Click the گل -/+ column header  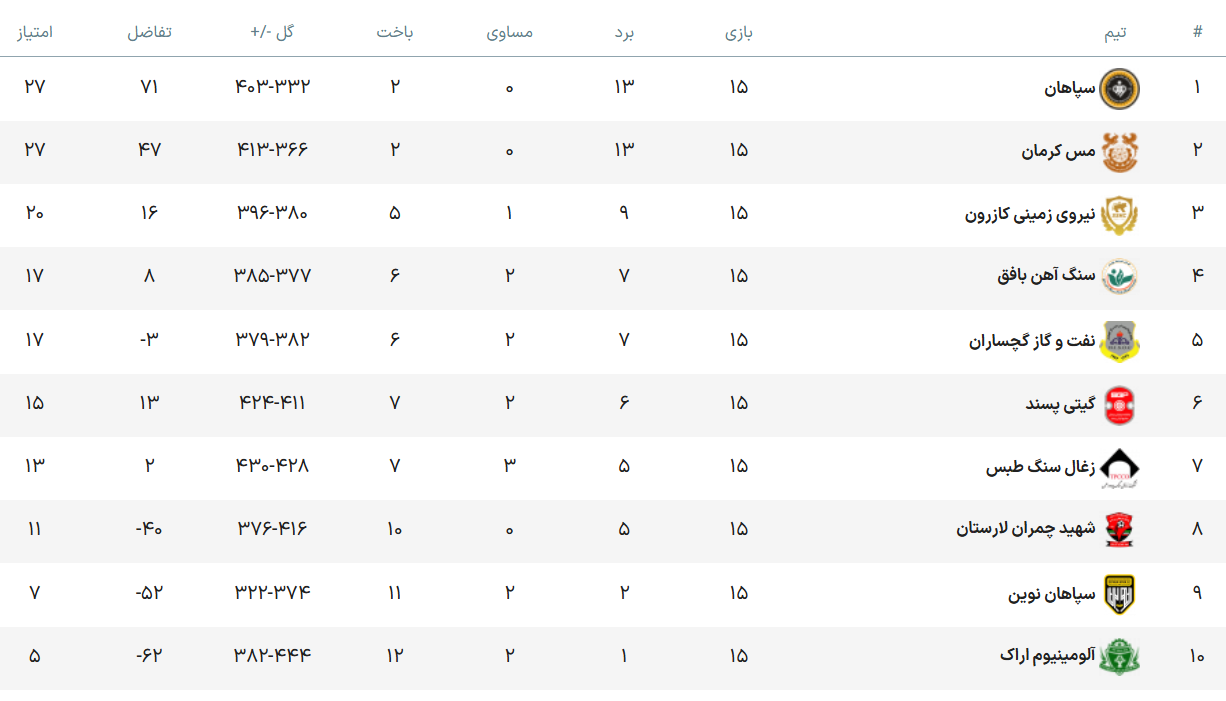[273, 32]
